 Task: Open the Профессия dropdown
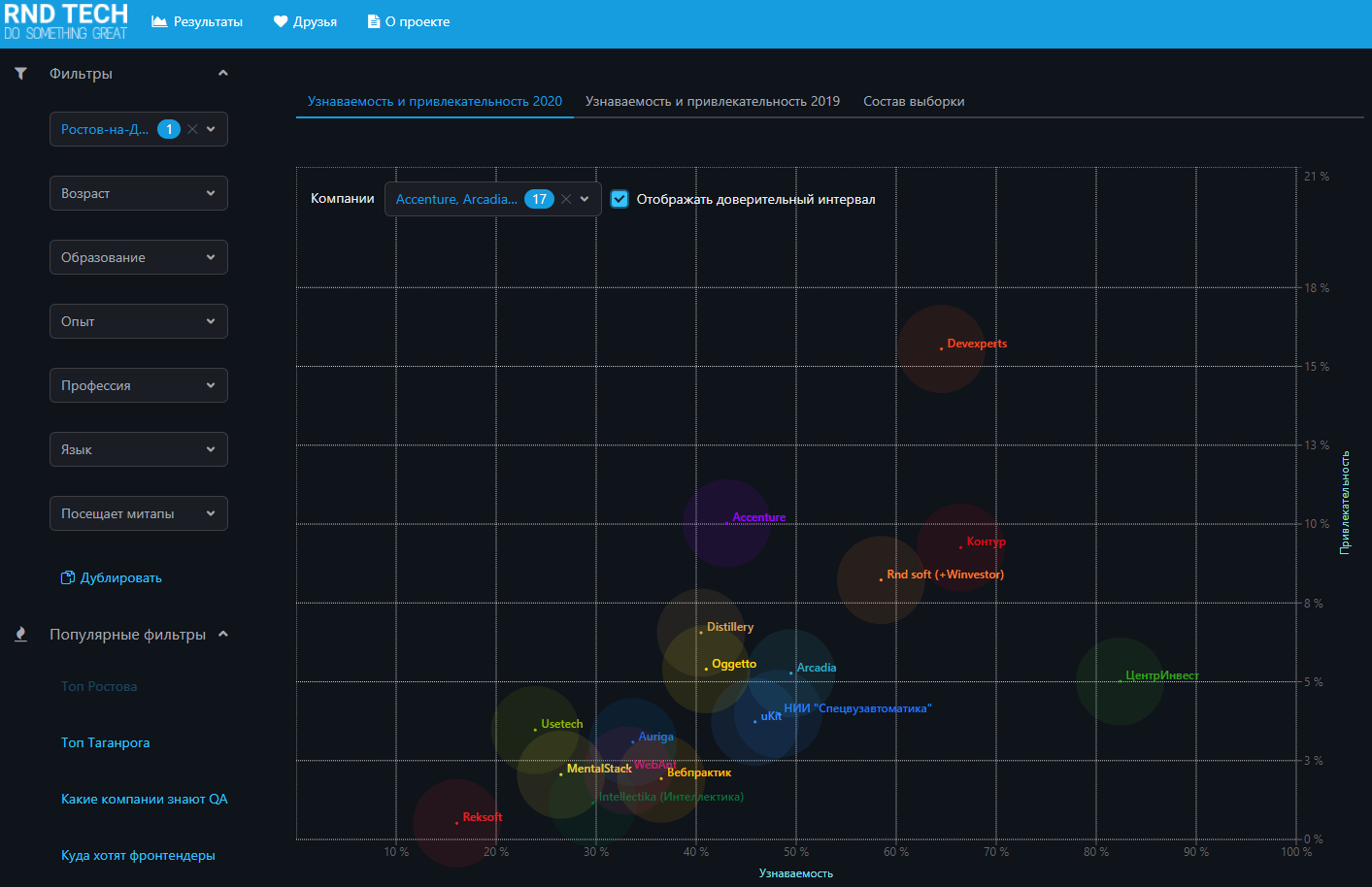(x=139, y=385)
